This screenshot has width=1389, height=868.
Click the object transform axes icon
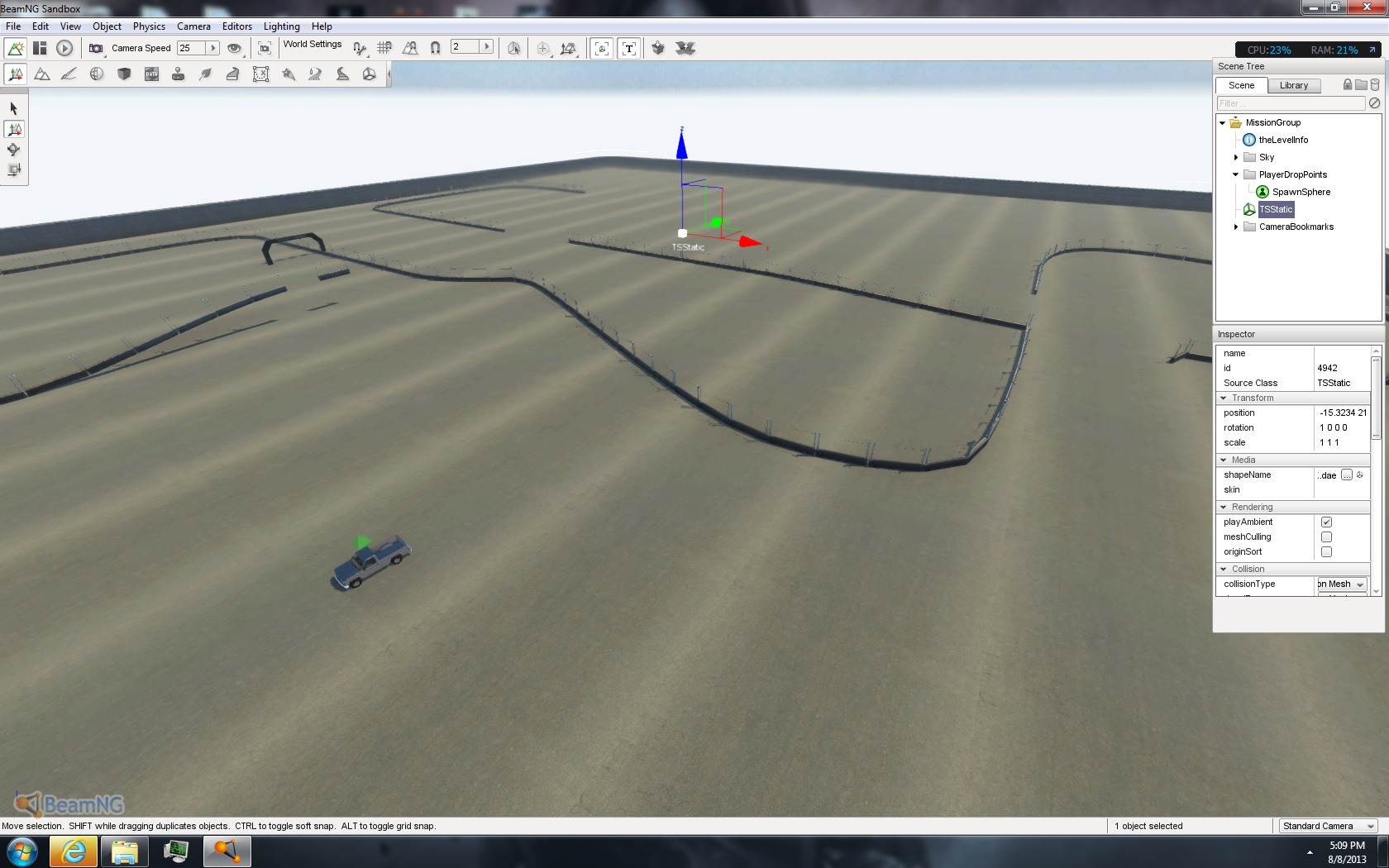point(568,49)
